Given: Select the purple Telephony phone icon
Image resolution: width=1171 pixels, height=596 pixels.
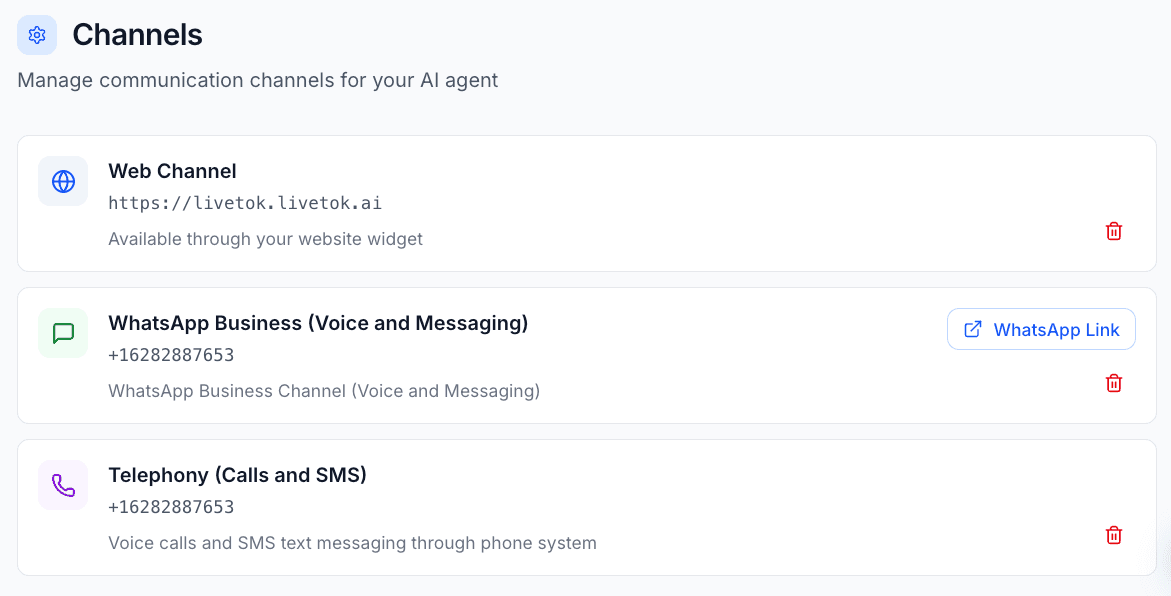Looking at the screenshot, I should tap(62, 485).
